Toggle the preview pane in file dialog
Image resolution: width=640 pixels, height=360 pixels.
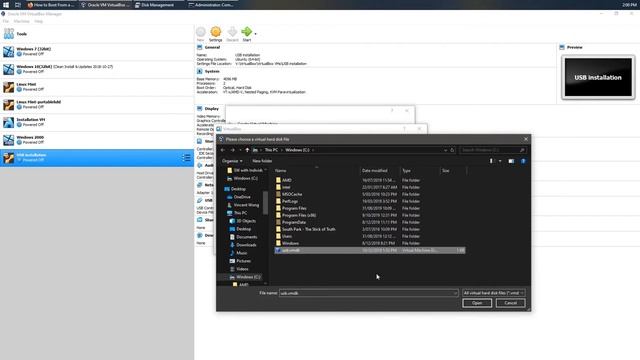pyautogui.click(x=511, y=161)
